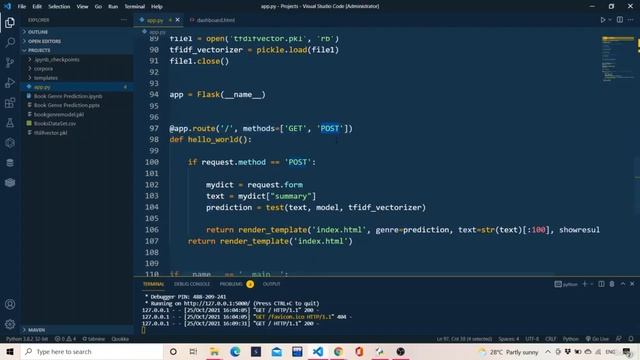Close the app.py editor tab
Image resolution: width=640 pixels, height=360 pixels.
click(178, 20)
